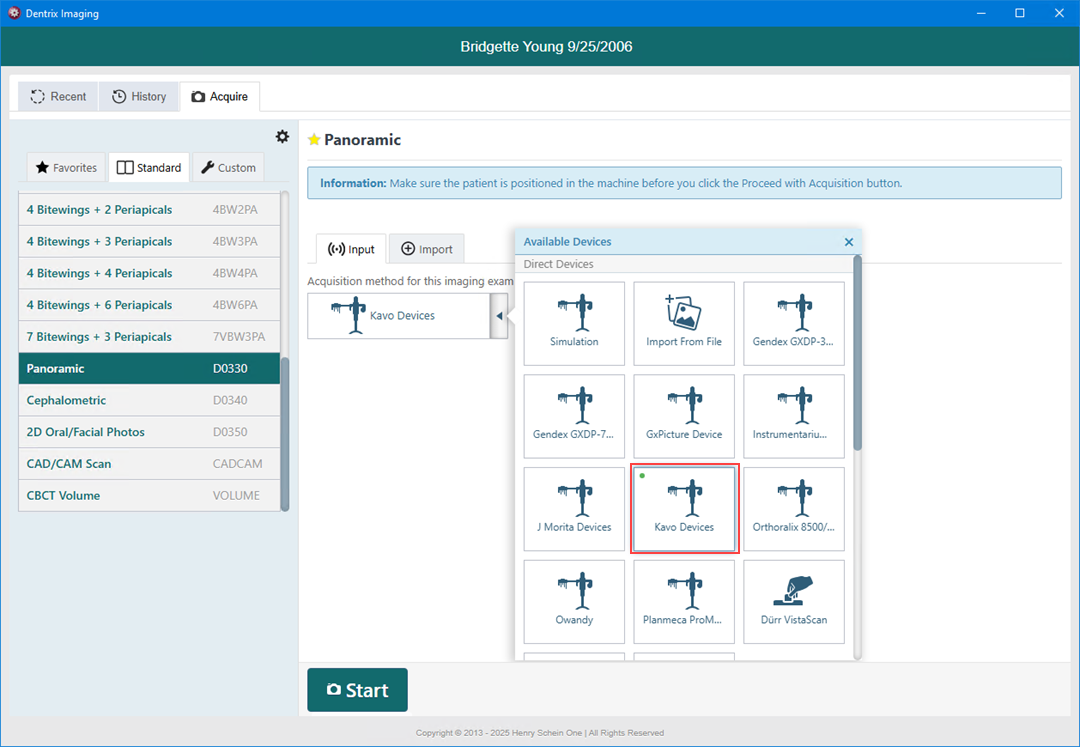Open the Custom exams tab
The image size is (1080, 747).
tap(227, 168)
